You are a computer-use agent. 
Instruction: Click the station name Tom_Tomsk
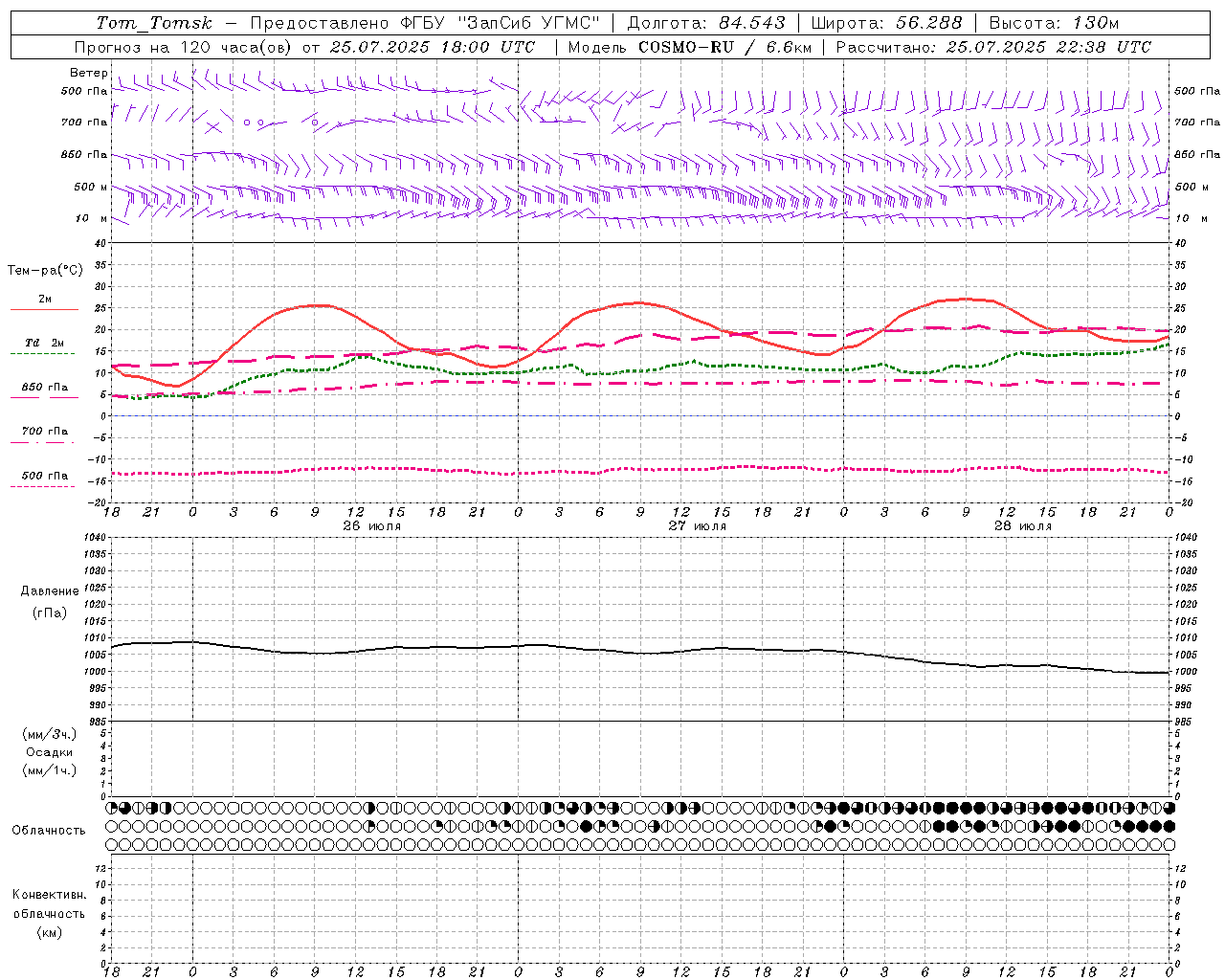click(154, 23)
